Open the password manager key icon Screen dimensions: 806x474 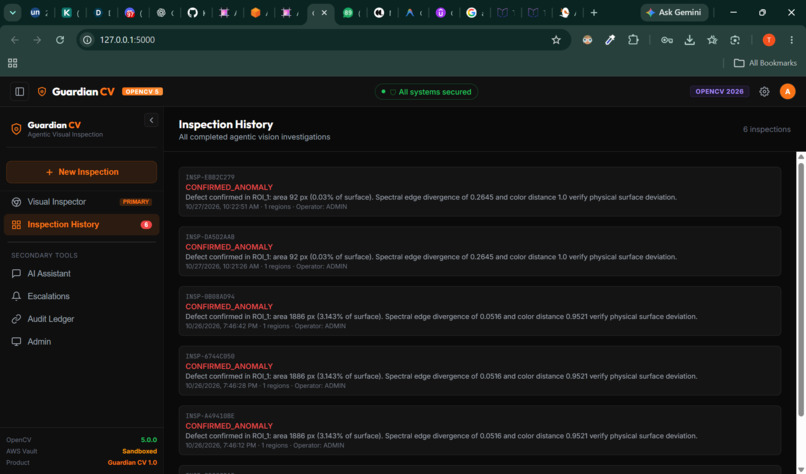667,40
